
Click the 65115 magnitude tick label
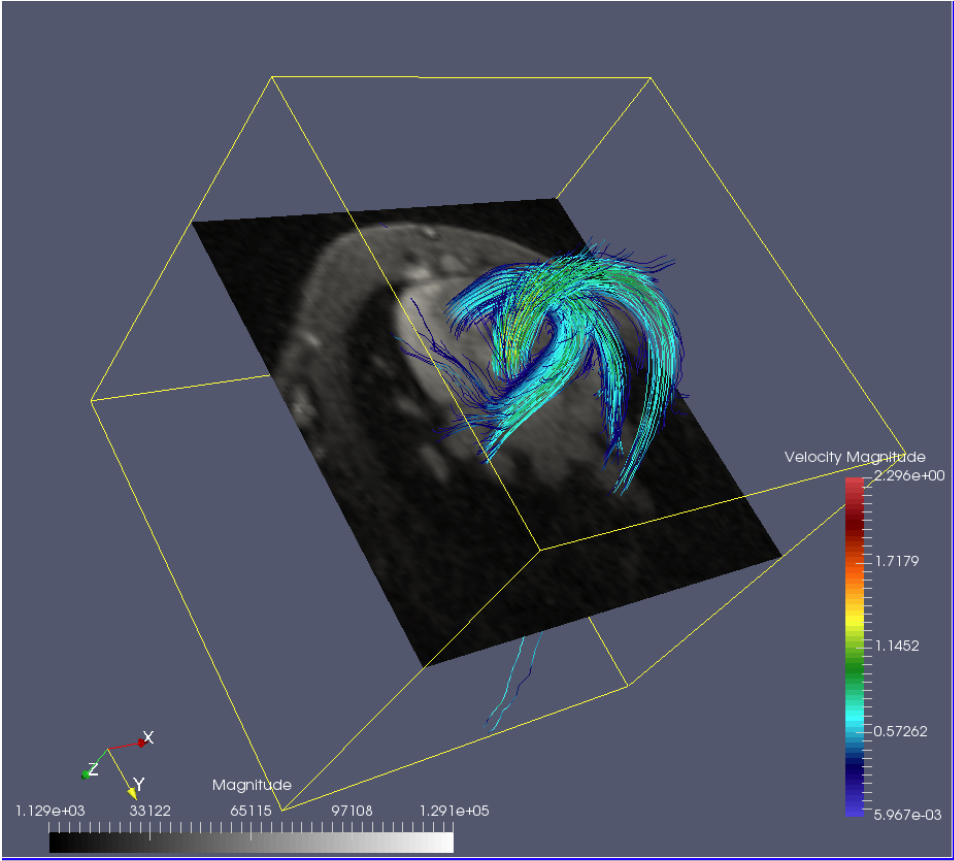(251, 811)
